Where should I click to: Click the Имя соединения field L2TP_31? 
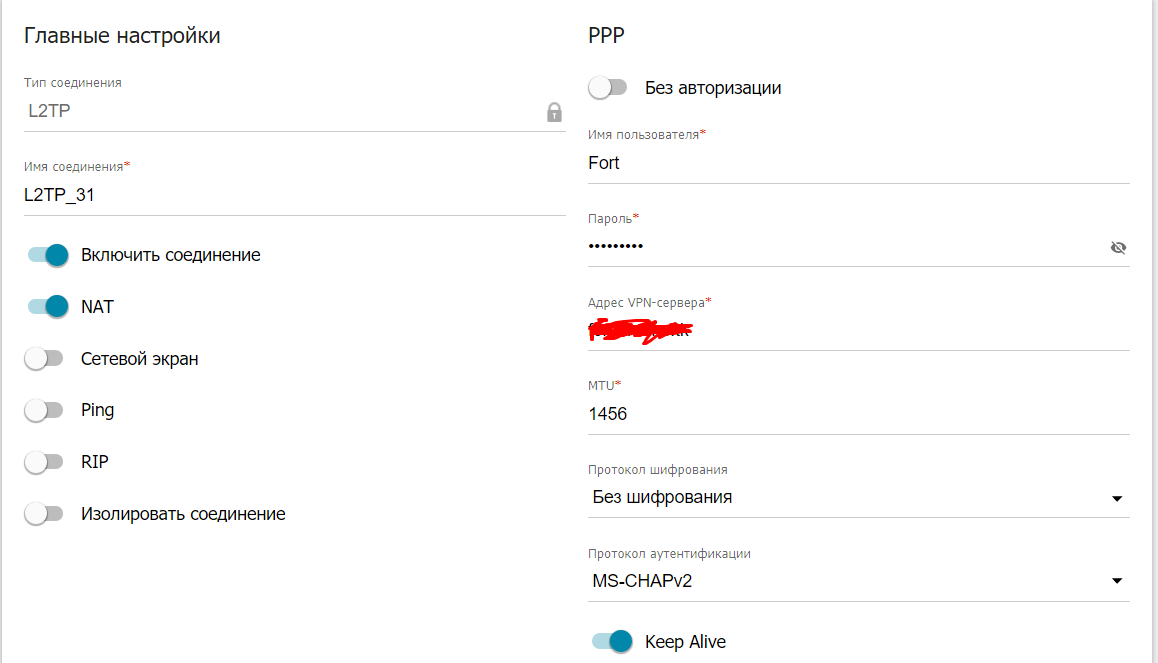pyautogui.click(x=295, y=196)
